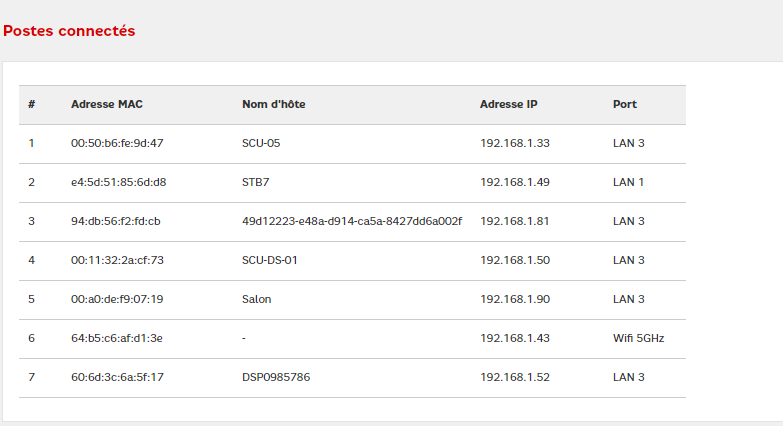Click the "#" column header
The image size is (783, 426).
32,104
